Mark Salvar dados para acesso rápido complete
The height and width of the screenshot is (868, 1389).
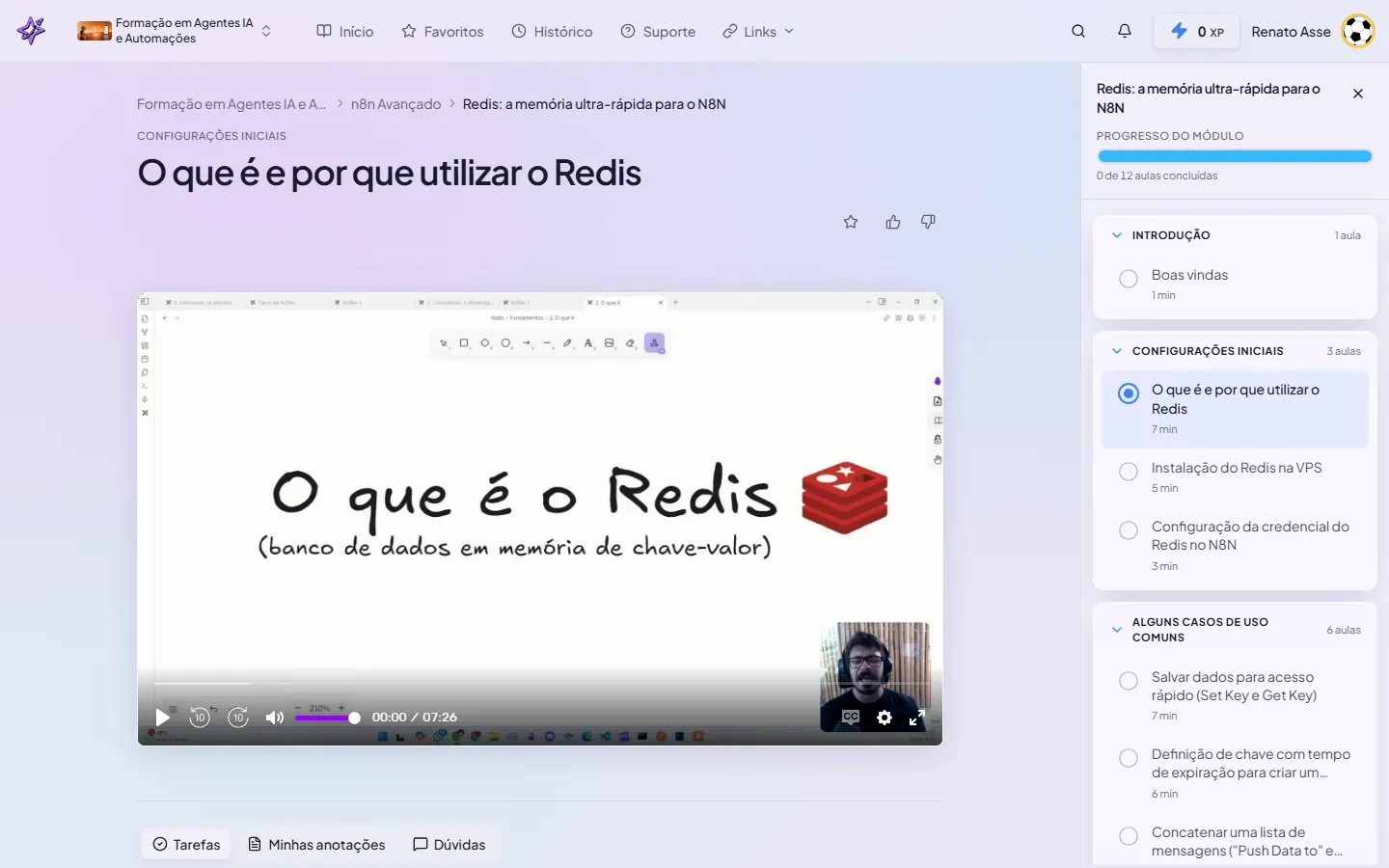1129,681
